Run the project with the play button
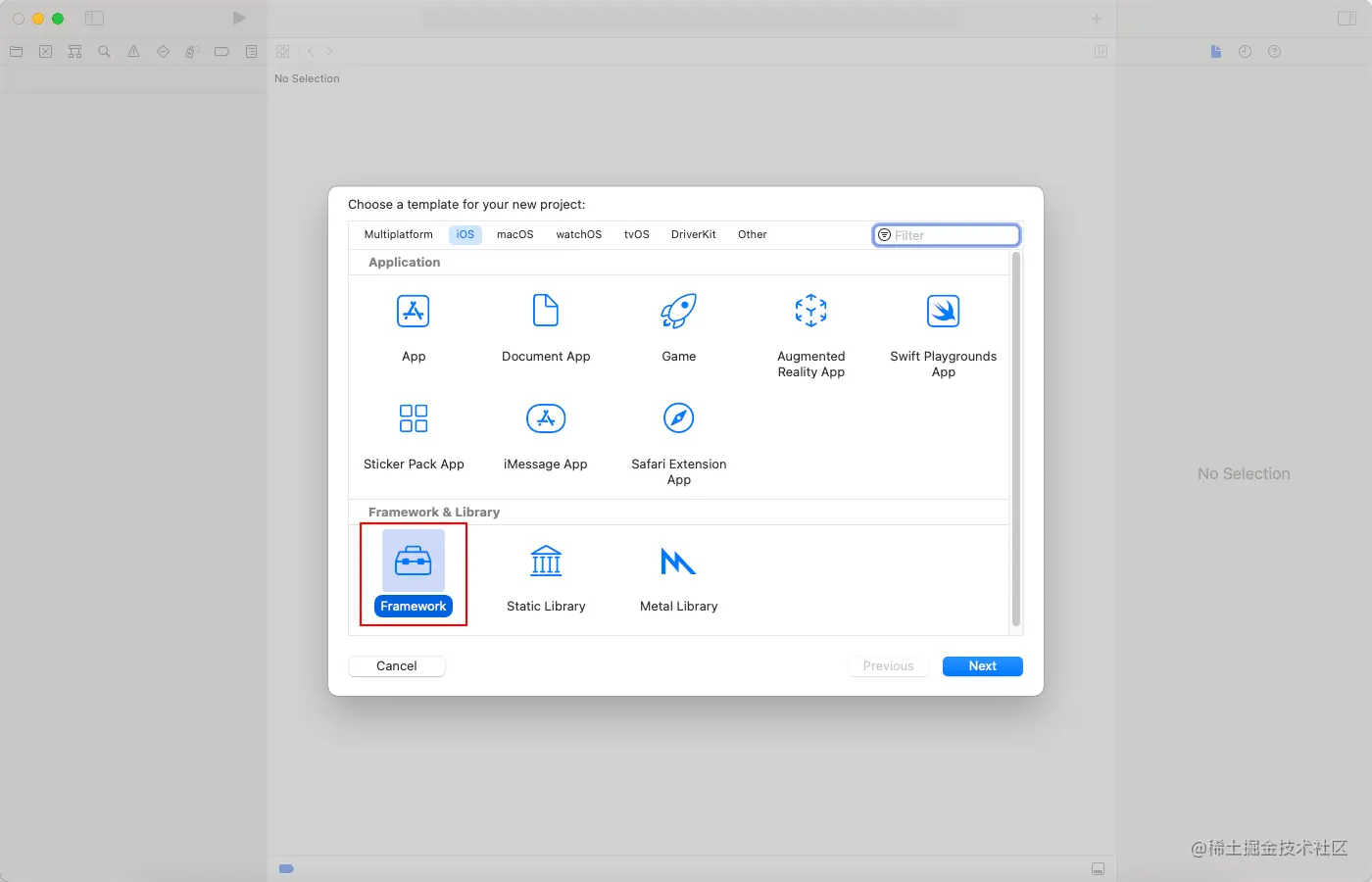The width and height of the screenshot is (1372, 882). 239,19
